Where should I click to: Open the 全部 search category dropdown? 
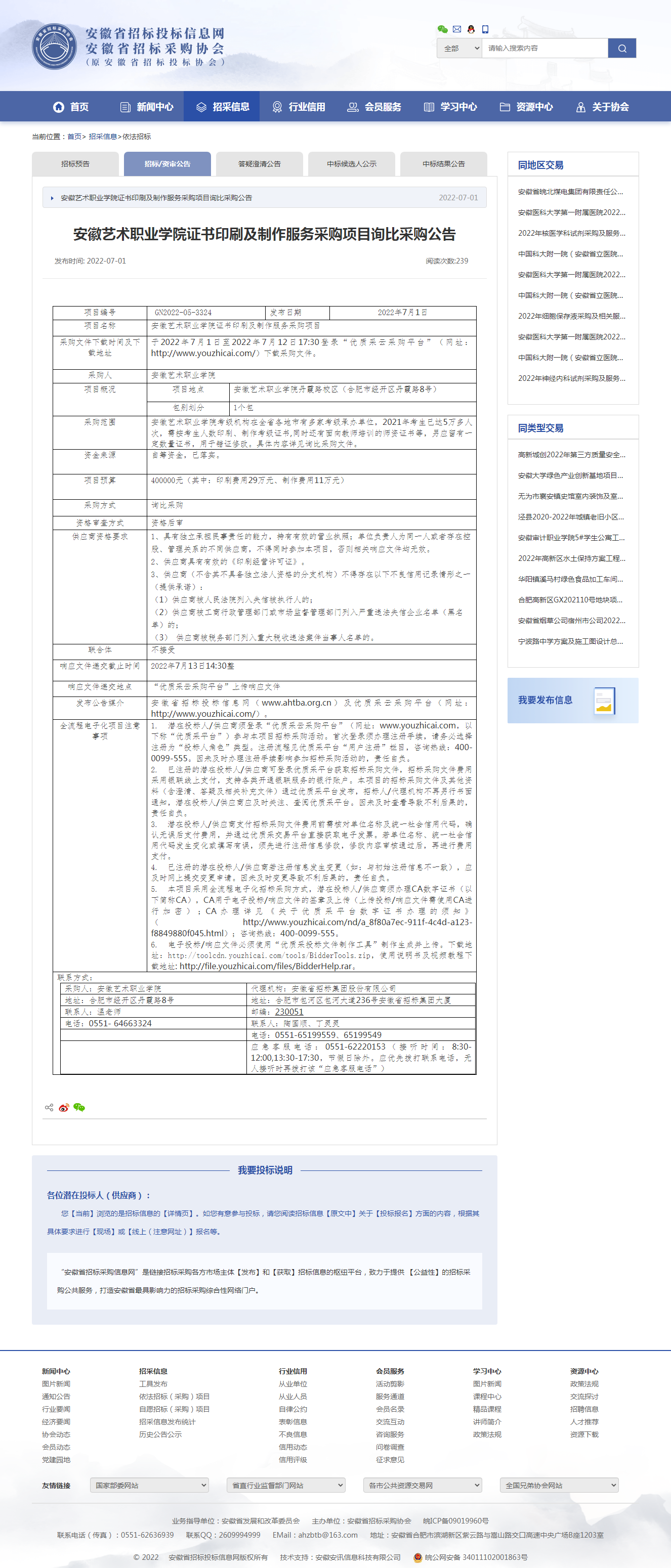(459, 48)
